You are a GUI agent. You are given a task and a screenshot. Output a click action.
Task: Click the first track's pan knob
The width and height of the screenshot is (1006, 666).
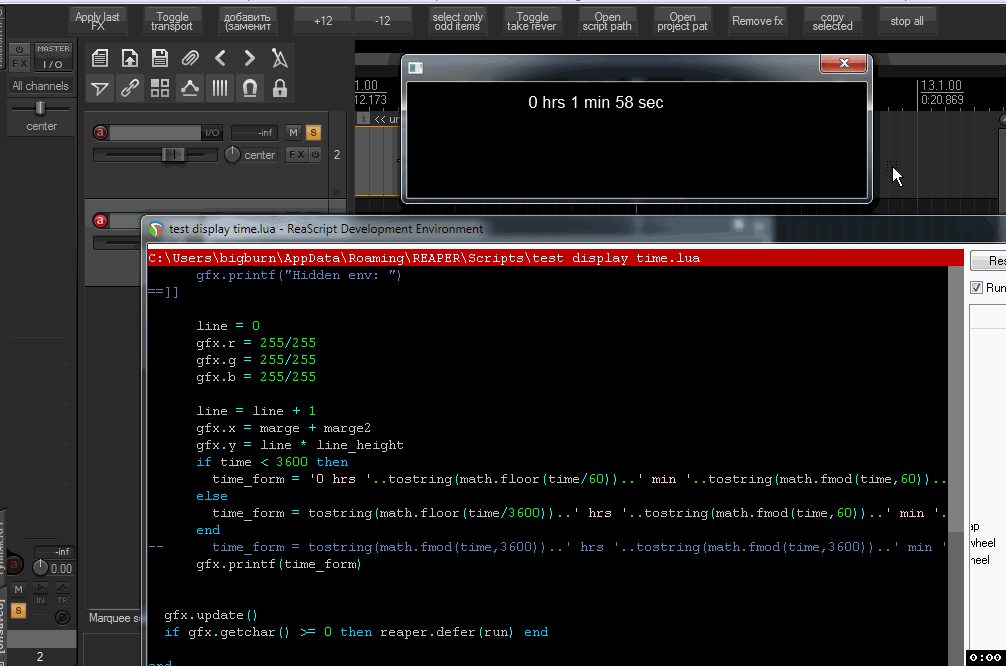click(x=232, y=155)
